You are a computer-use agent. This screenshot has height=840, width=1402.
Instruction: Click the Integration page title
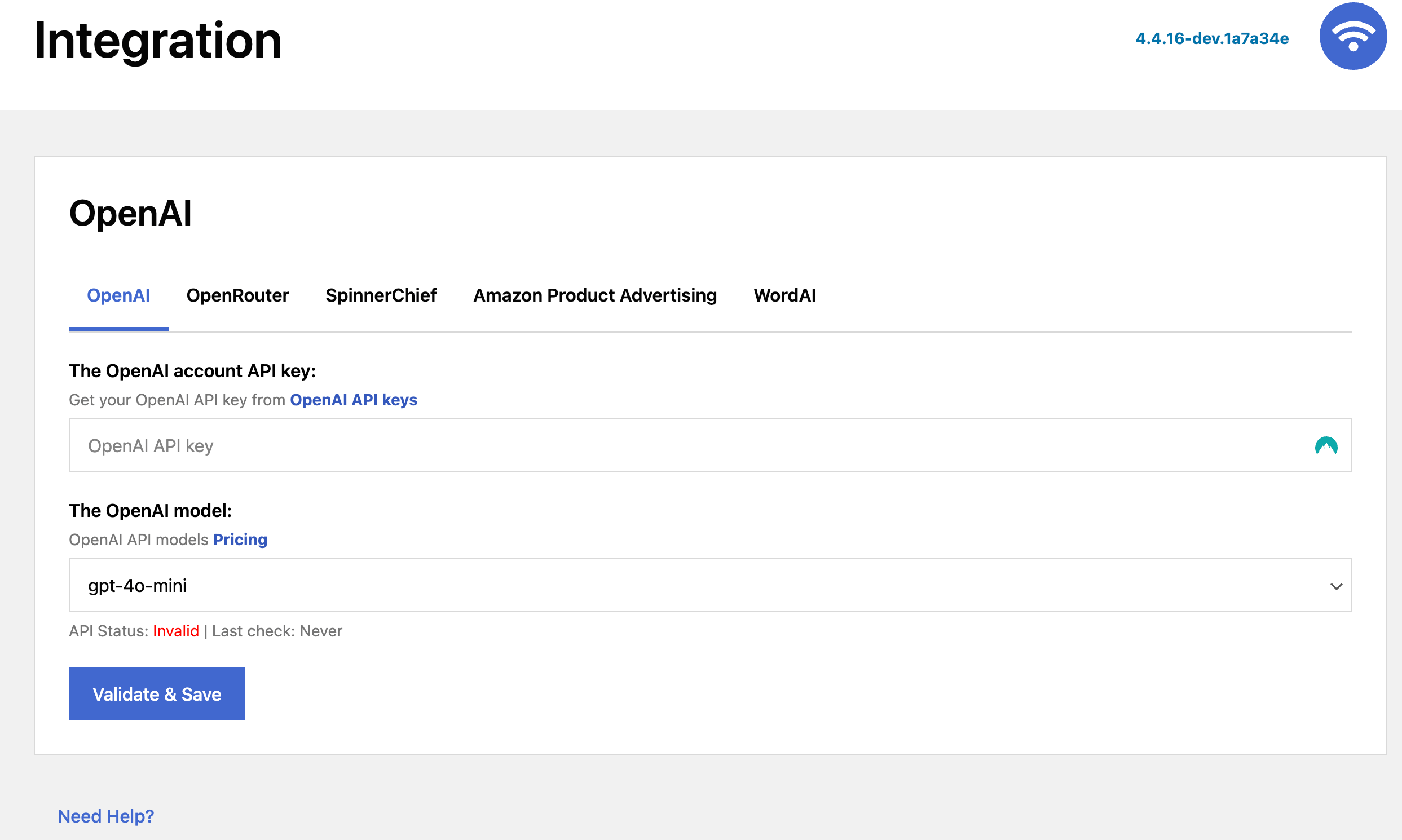pos(158,41)
